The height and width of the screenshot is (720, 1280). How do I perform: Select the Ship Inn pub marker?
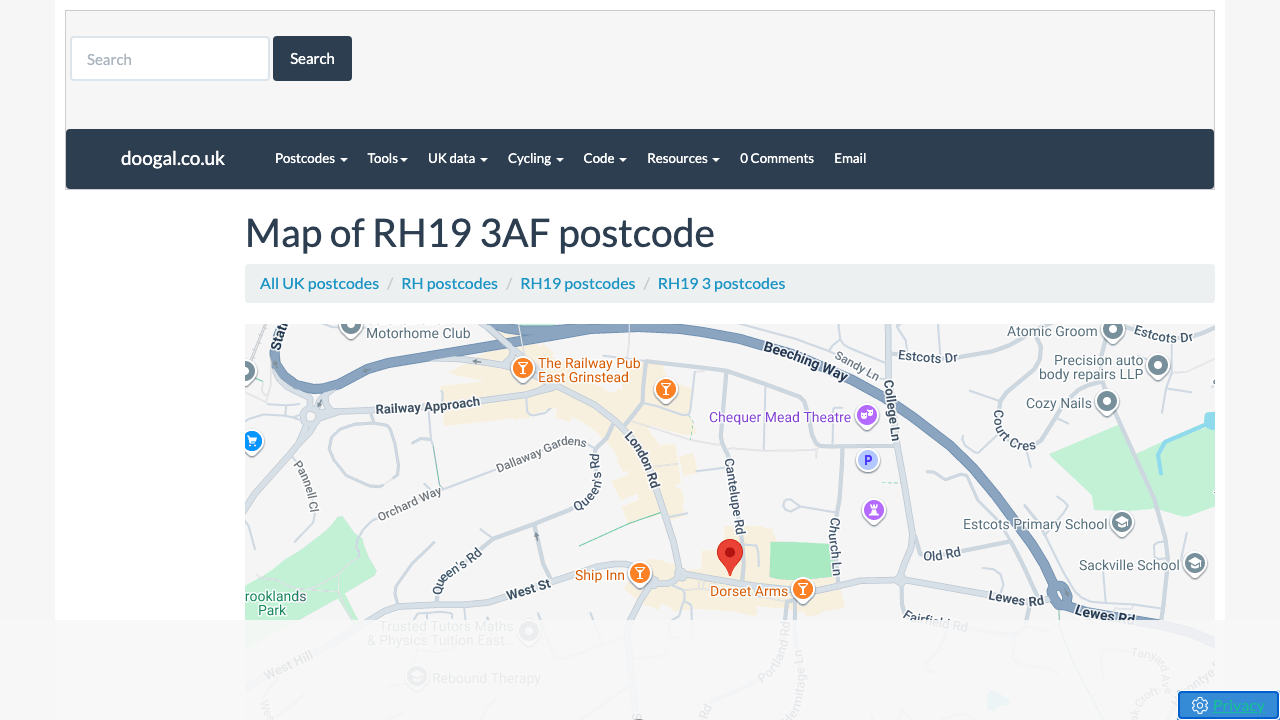click(x=640, y=574)
